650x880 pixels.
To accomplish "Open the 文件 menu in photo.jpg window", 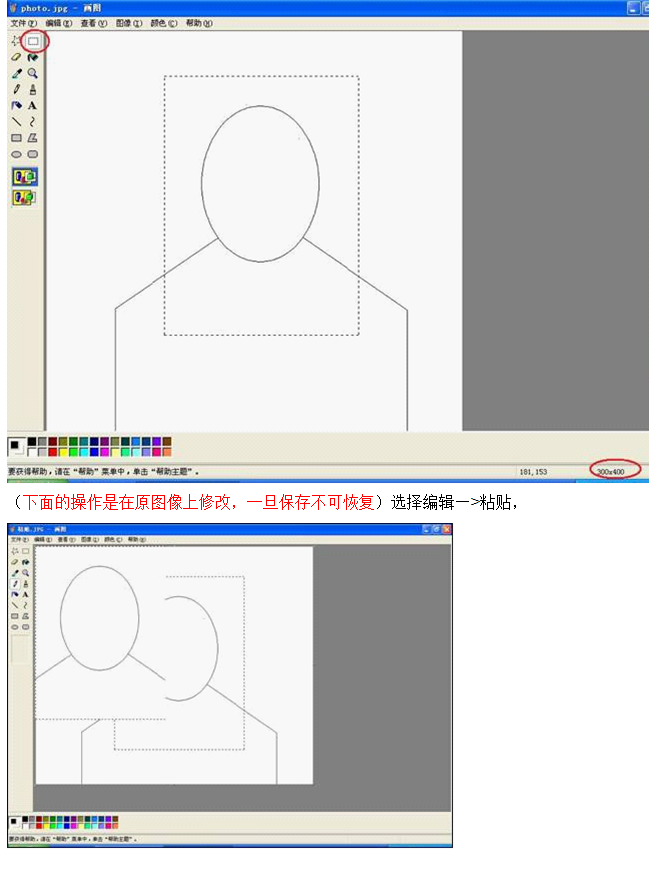I will click(24, 22).
